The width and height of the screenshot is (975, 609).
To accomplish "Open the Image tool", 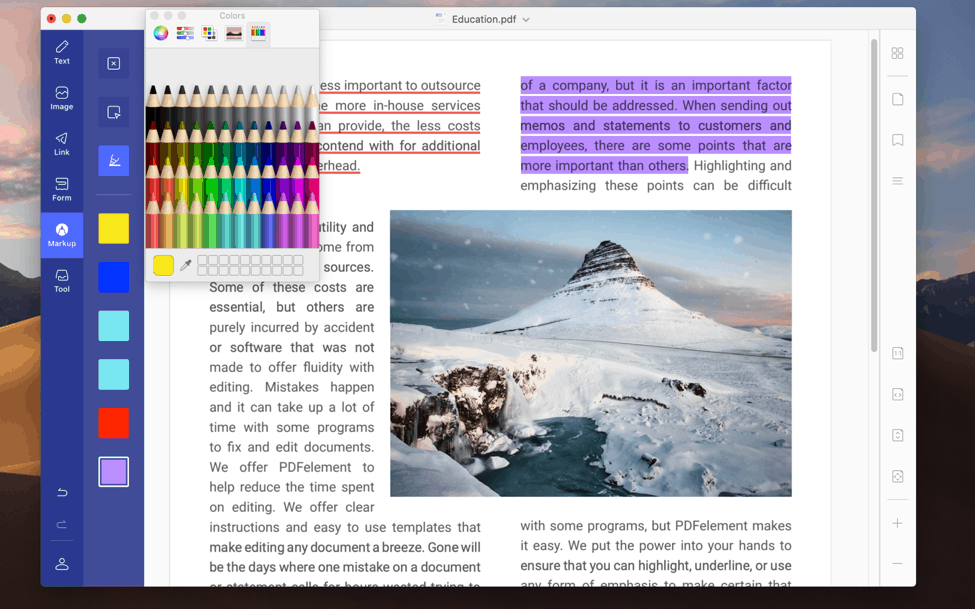I will point(61,96).
